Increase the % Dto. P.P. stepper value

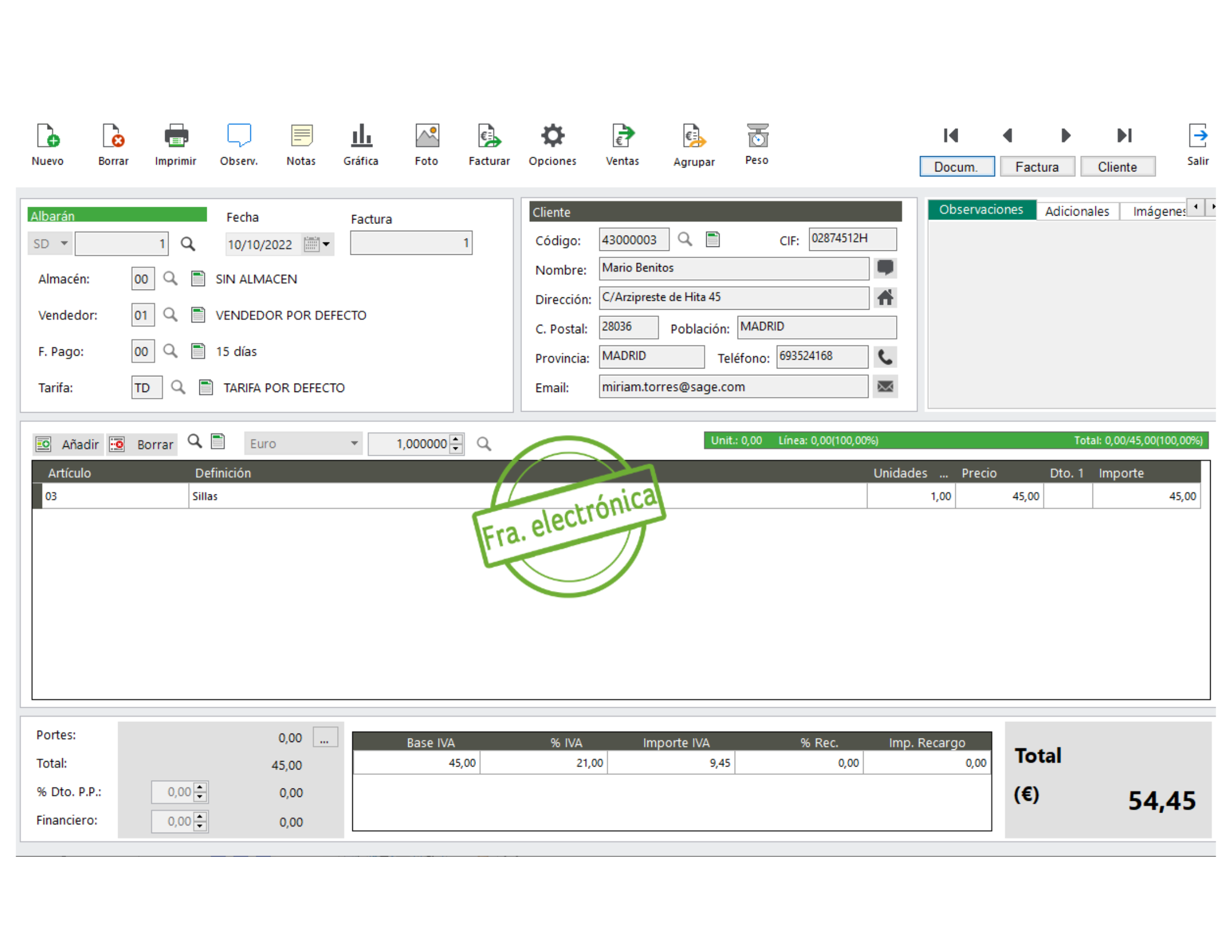[200, 787]
